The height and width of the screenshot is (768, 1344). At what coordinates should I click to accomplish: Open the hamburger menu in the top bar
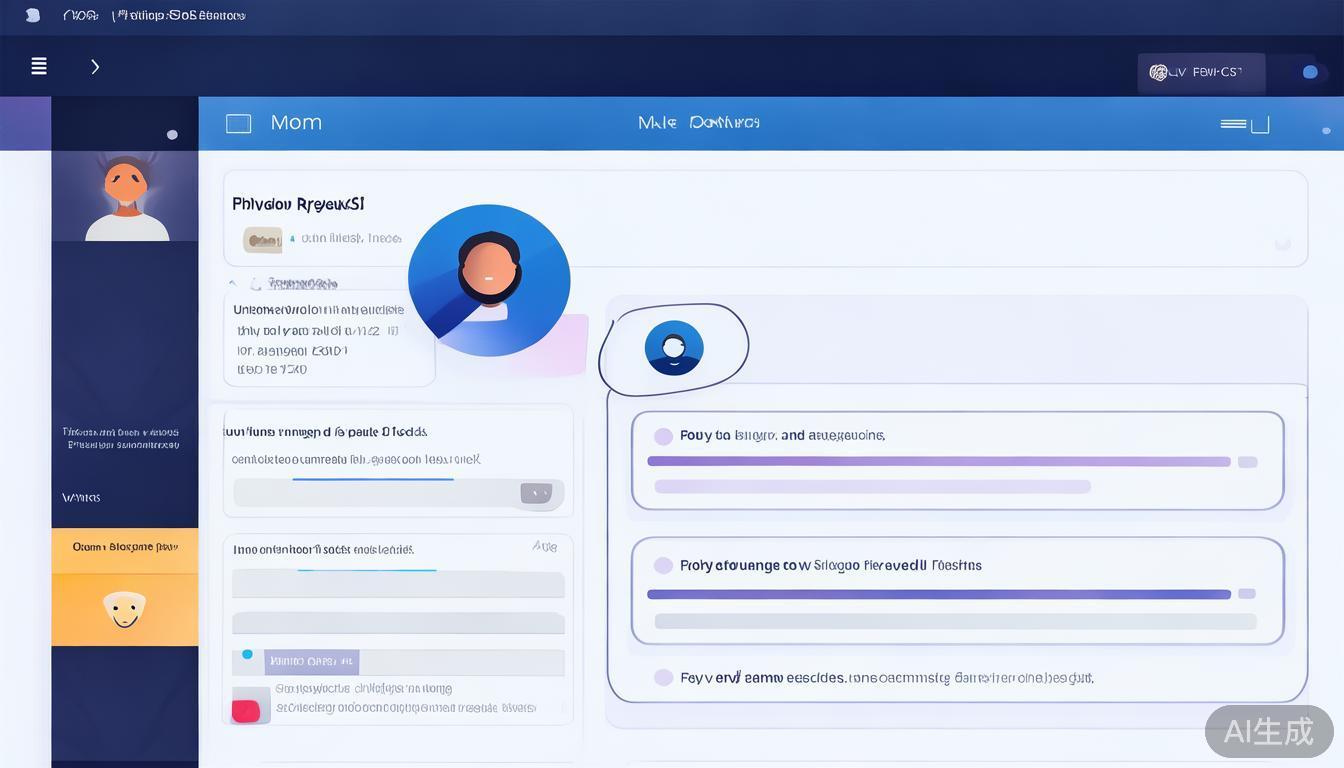(x=39, y=66)
